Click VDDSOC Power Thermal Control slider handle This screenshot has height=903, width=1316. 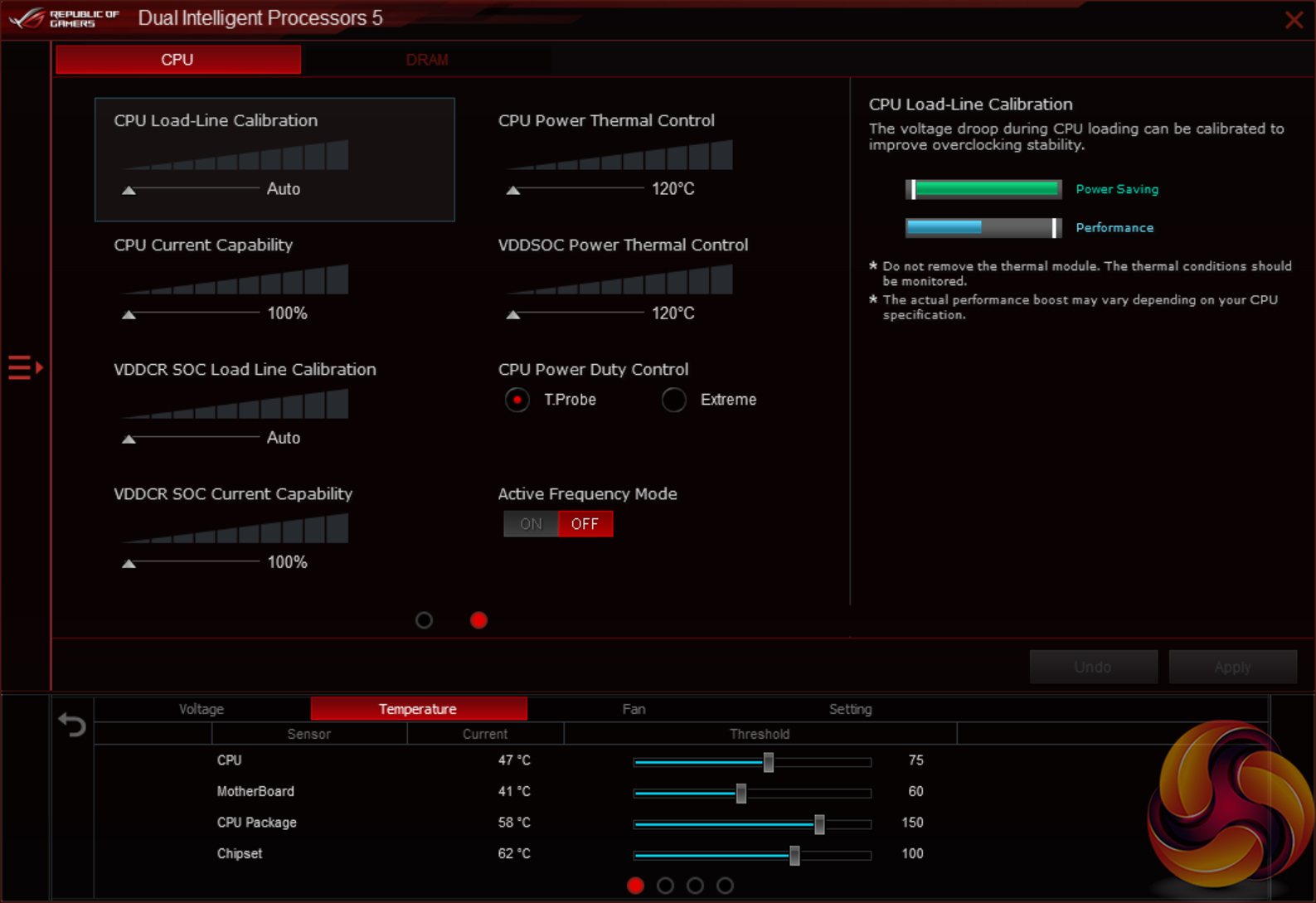pos(513,314)
